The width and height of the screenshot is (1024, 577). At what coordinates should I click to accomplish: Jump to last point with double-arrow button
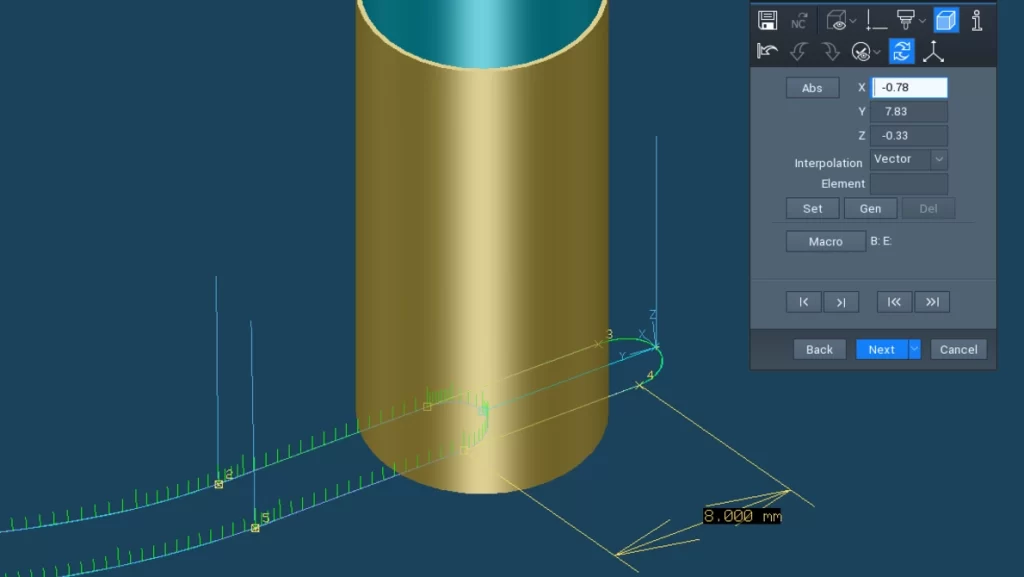pyautogui.click(x=932, y=302)
